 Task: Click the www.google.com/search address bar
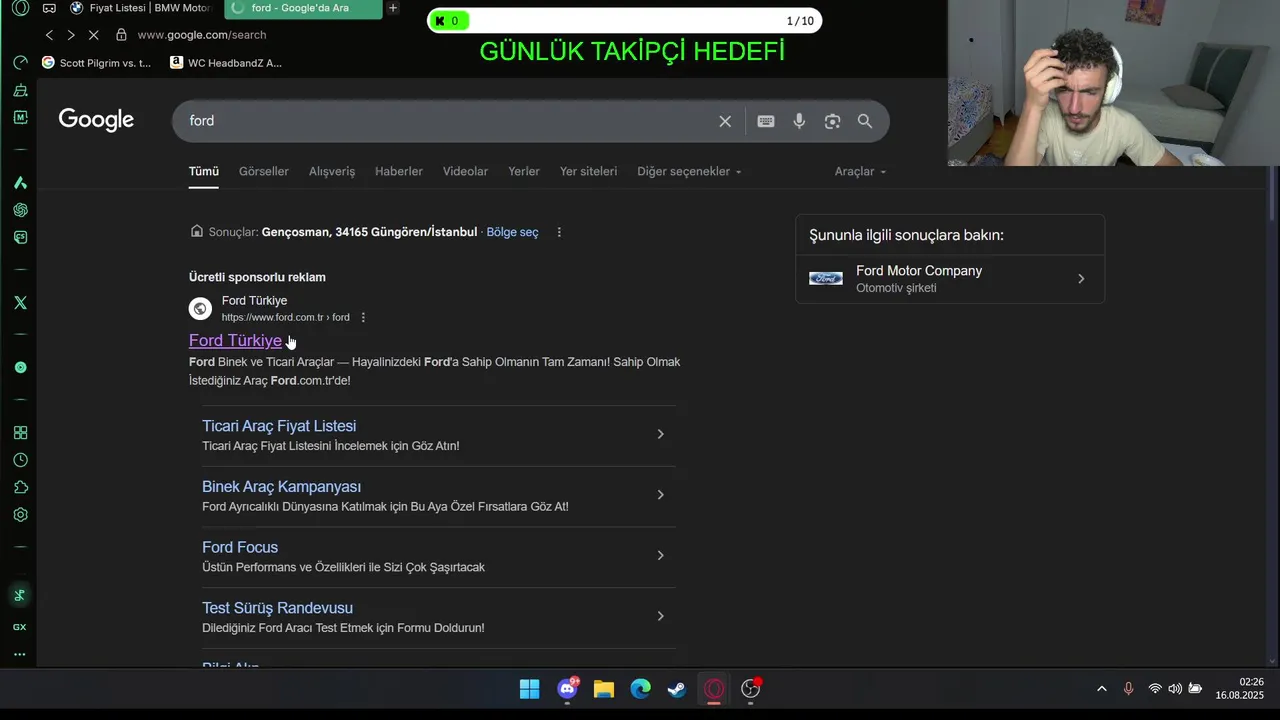coord(202,35)
